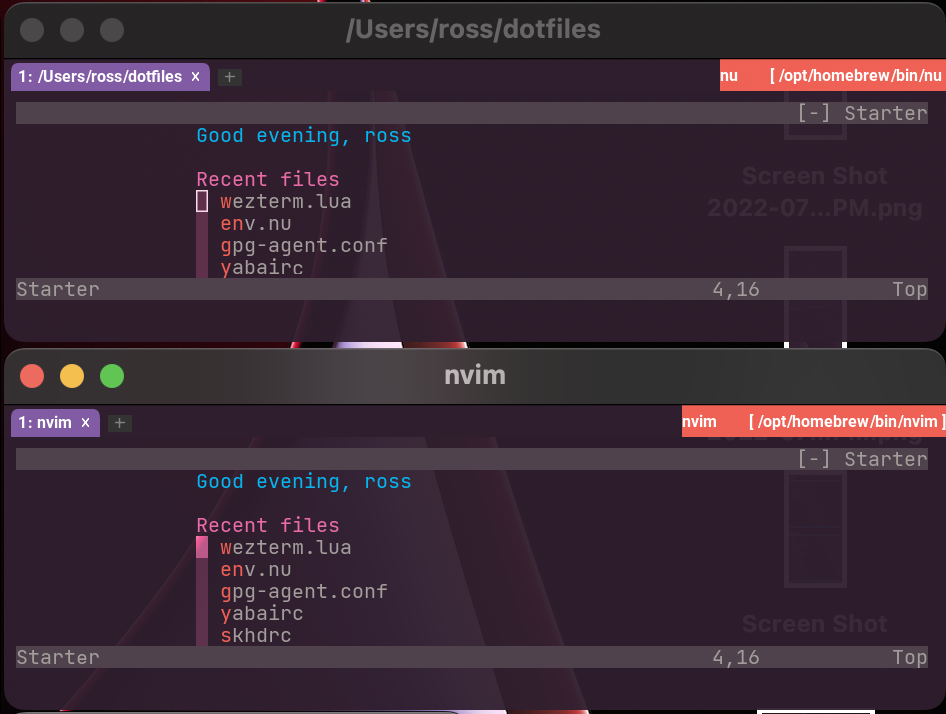Click the nvim process status segment
Image resolution: width=946 pixels, height=714 pixels.
point(700,421)
